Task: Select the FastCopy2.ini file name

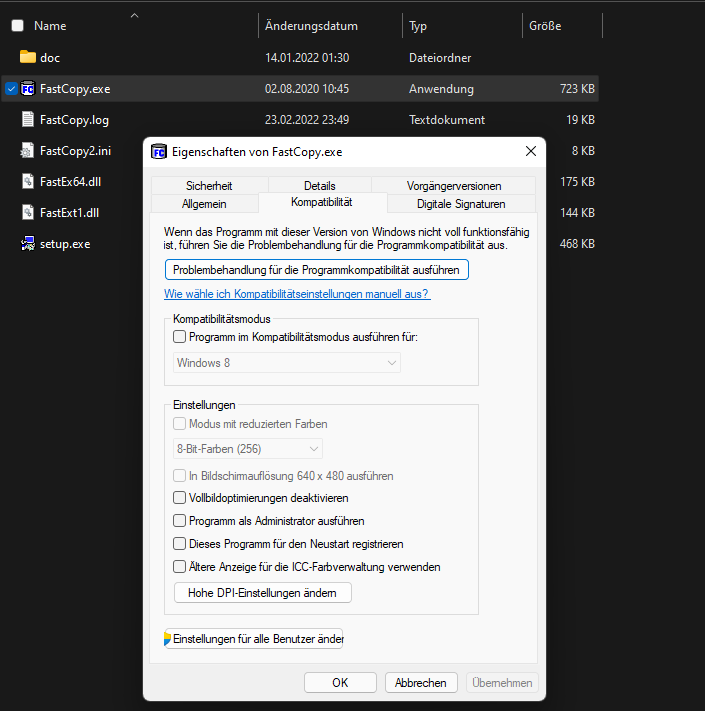Action: [75, 151]
